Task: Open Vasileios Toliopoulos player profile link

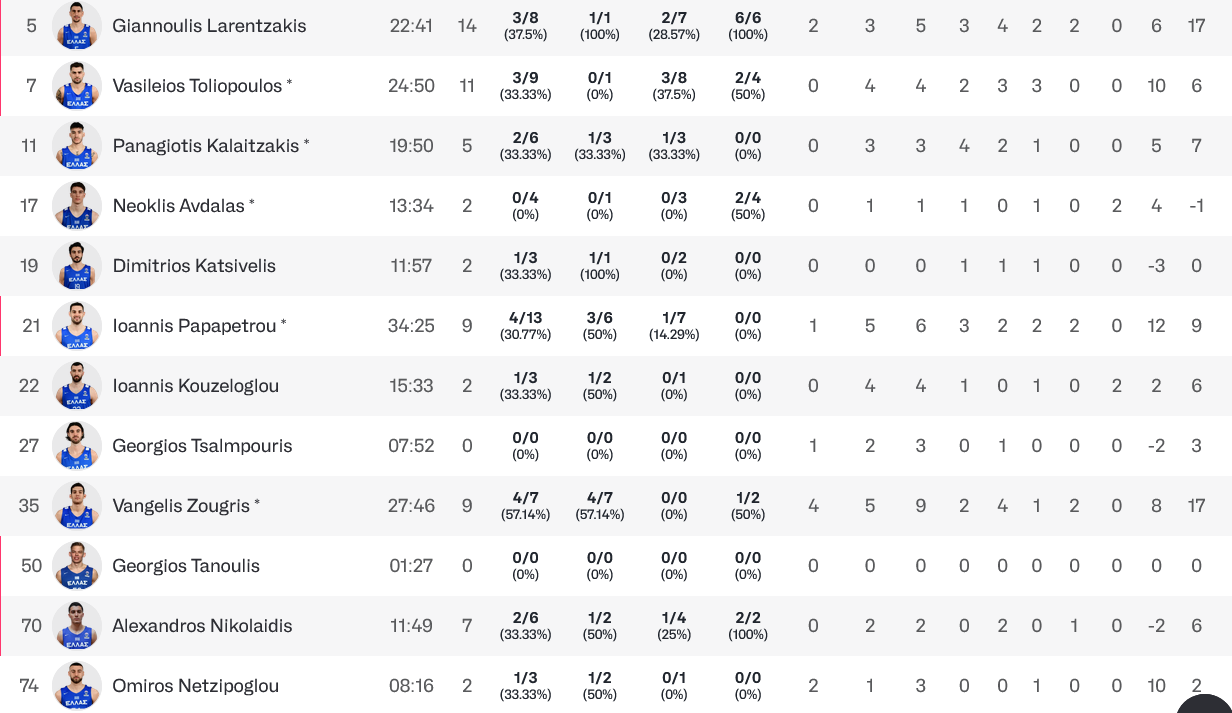Action: click(x=197, y=86)
